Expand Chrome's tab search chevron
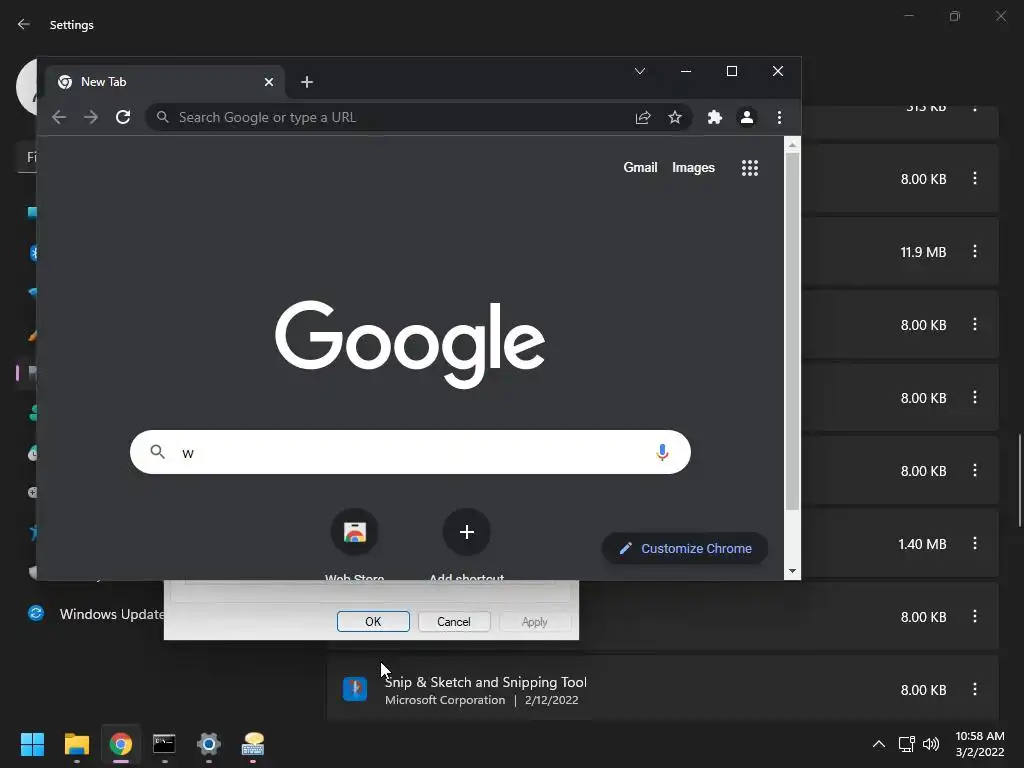1024x768 pixels. tap(640, 71)
